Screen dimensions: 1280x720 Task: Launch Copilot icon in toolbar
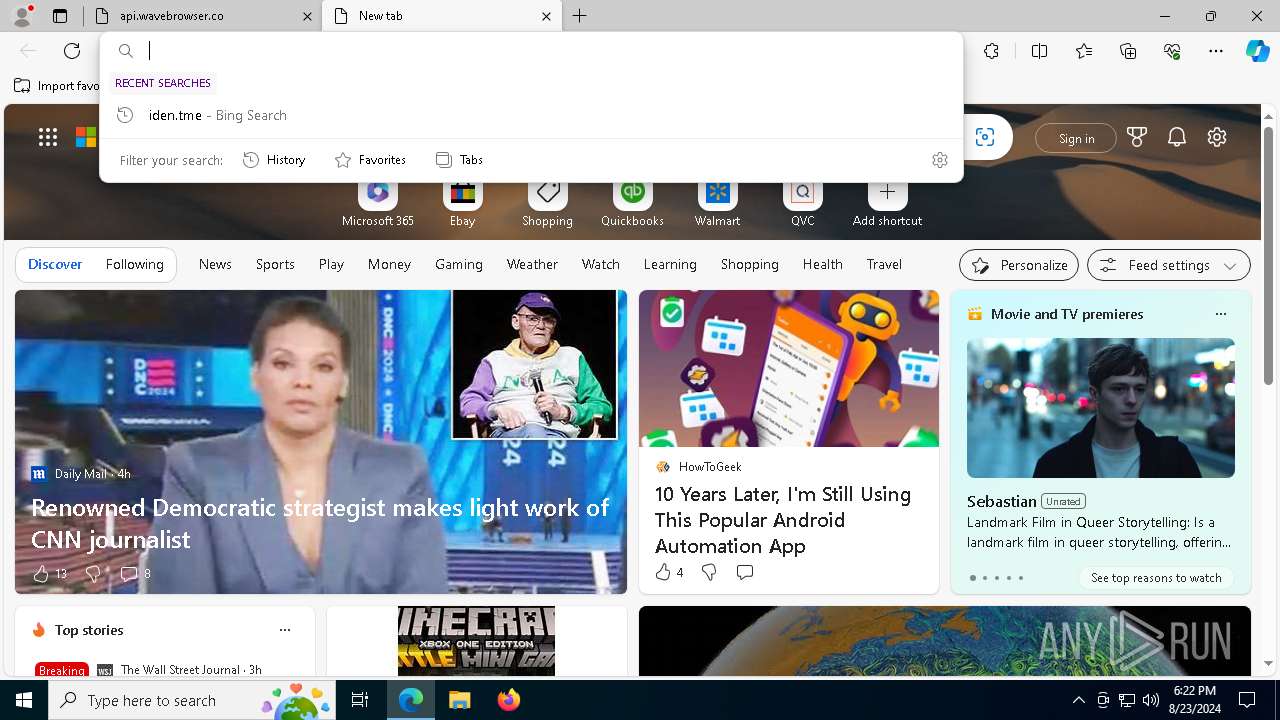pos(1257,51)
